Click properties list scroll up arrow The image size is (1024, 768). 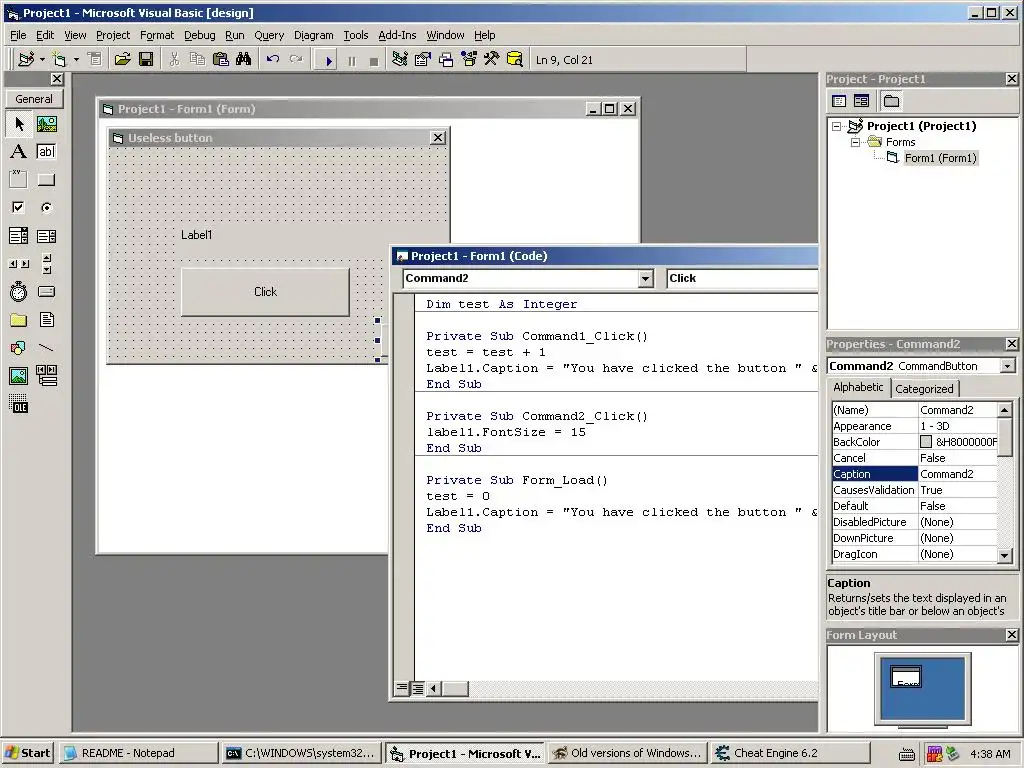click(1004, 410)
